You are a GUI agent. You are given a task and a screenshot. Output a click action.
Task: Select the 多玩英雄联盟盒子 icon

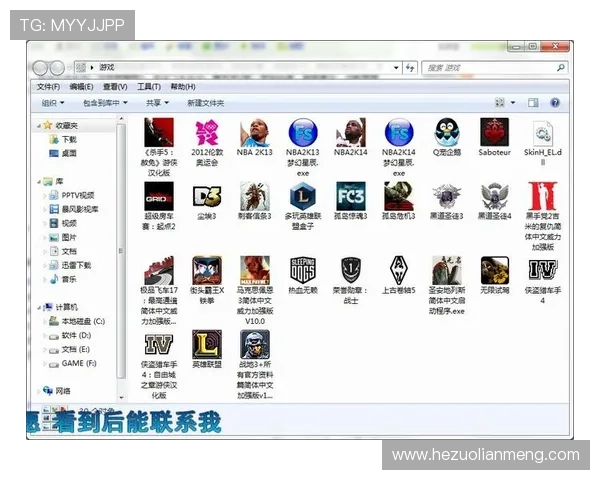[x=303, y=196]
